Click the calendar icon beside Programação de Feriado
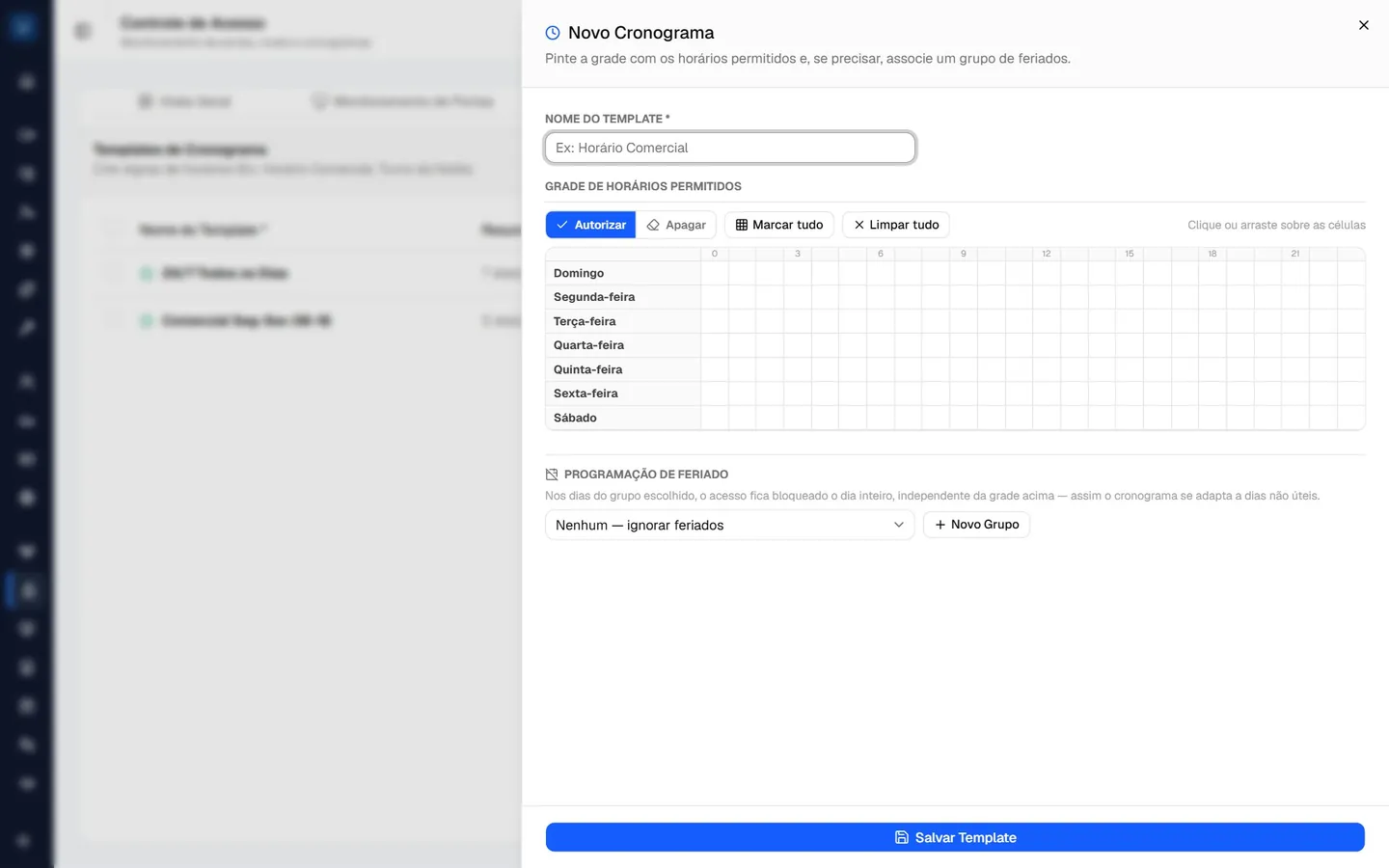This screenshot has width=1389, height=868. (552, 475)
